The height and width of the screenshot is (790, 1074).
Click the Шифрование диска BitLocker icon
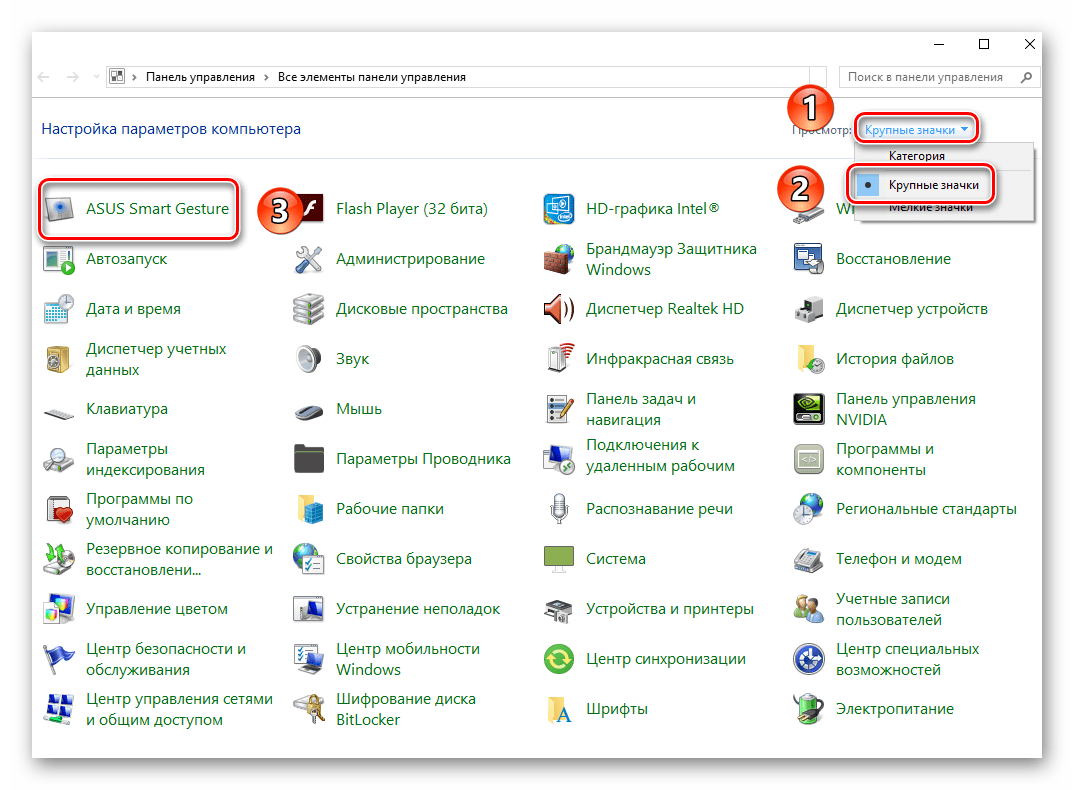[x=309, y=709]
